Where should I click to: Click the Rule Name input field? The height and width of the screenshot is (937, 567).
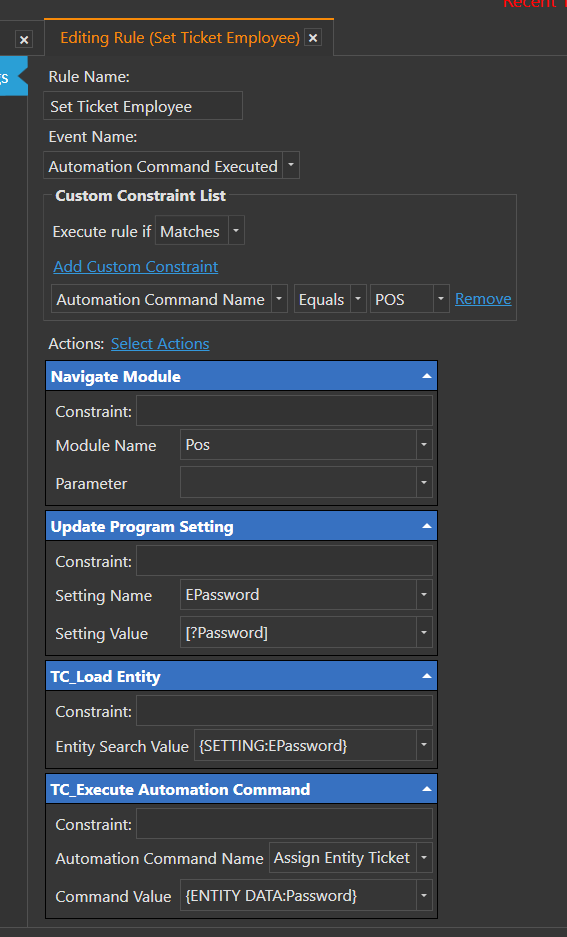143,106
